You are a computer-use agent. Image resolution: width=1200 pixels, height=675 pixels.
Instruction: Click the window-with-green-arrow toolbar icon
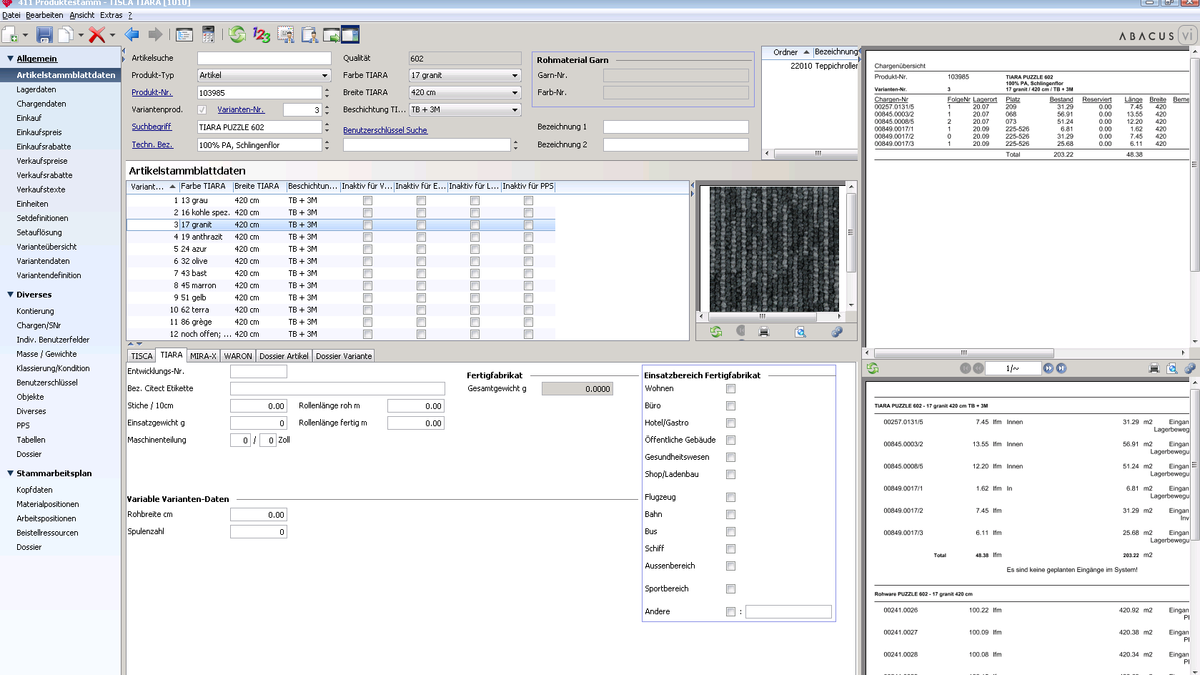tap(330, 35)
